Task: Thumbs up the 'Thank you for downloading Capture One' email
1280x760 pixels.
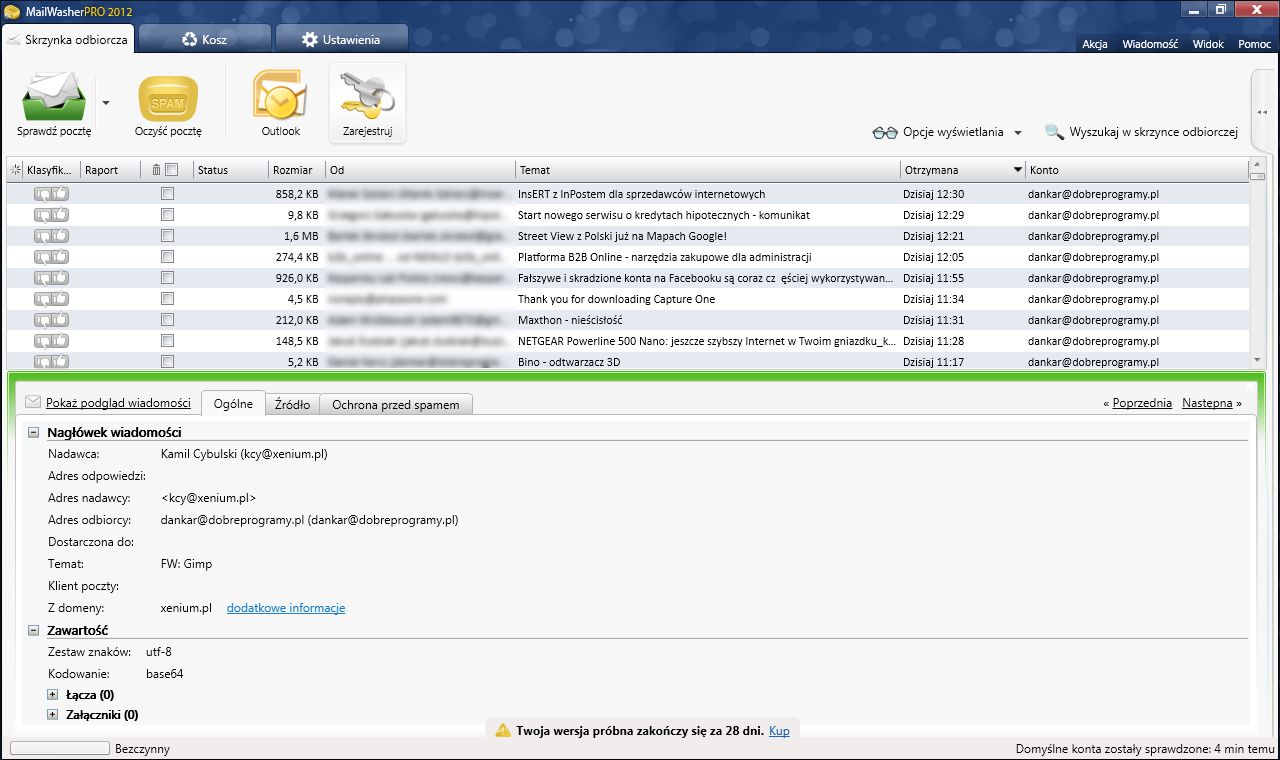Action: click(61, 299)
